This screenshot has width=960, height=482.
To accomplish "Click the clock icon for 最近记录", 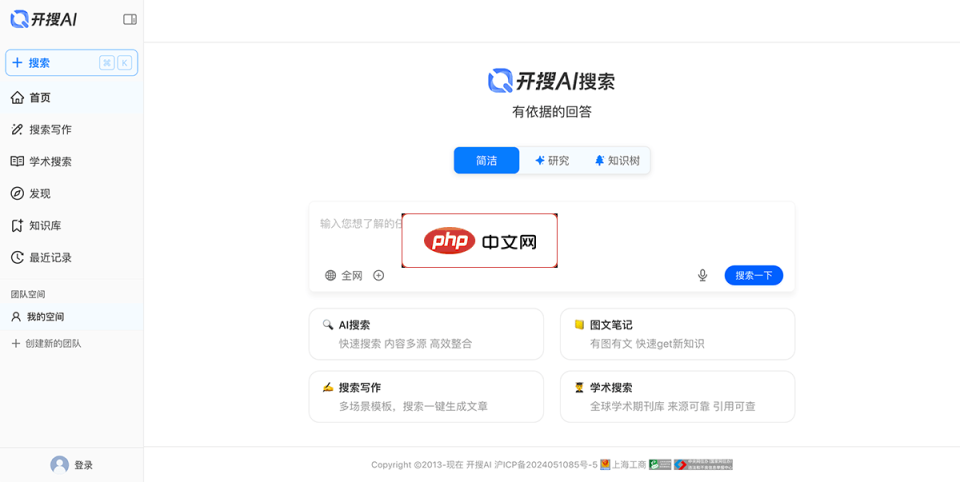I will [17, 257].
